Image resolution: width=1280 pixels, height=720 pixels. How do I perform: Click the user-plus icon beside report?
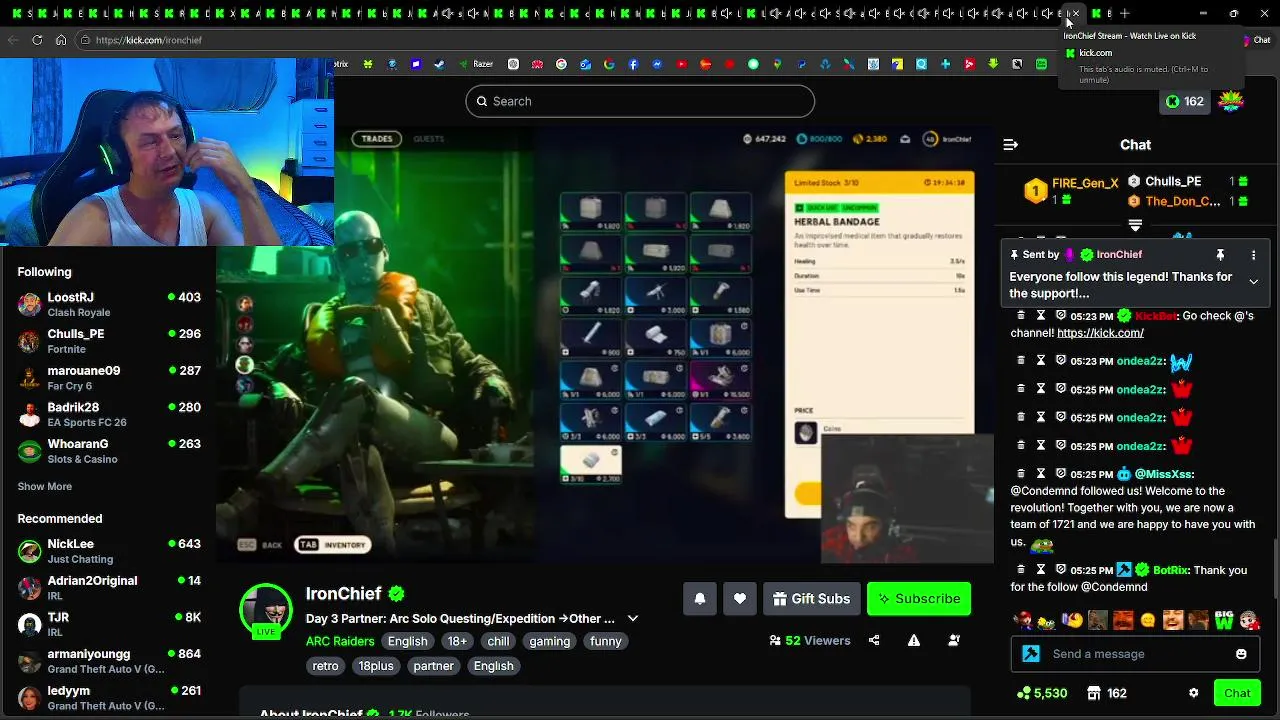(954, 641)
